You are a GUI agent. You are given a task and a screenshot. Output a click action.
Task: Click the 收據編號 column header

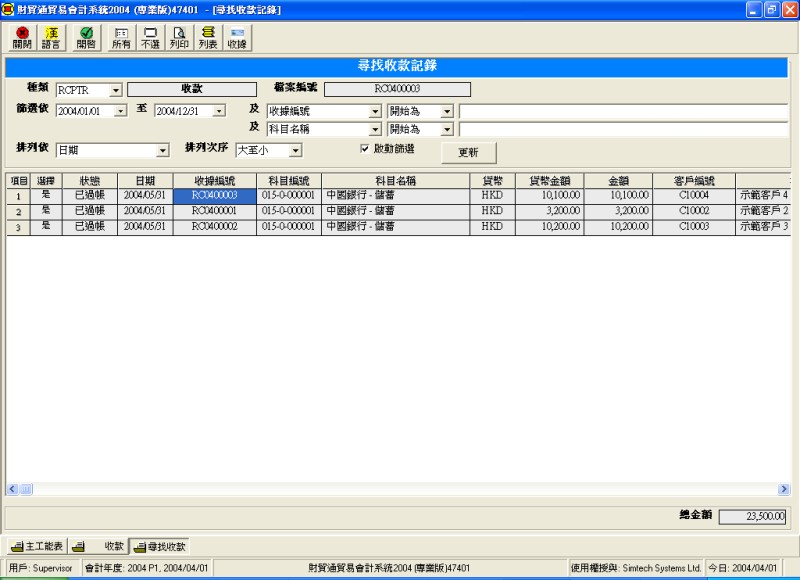coord(215,181)
